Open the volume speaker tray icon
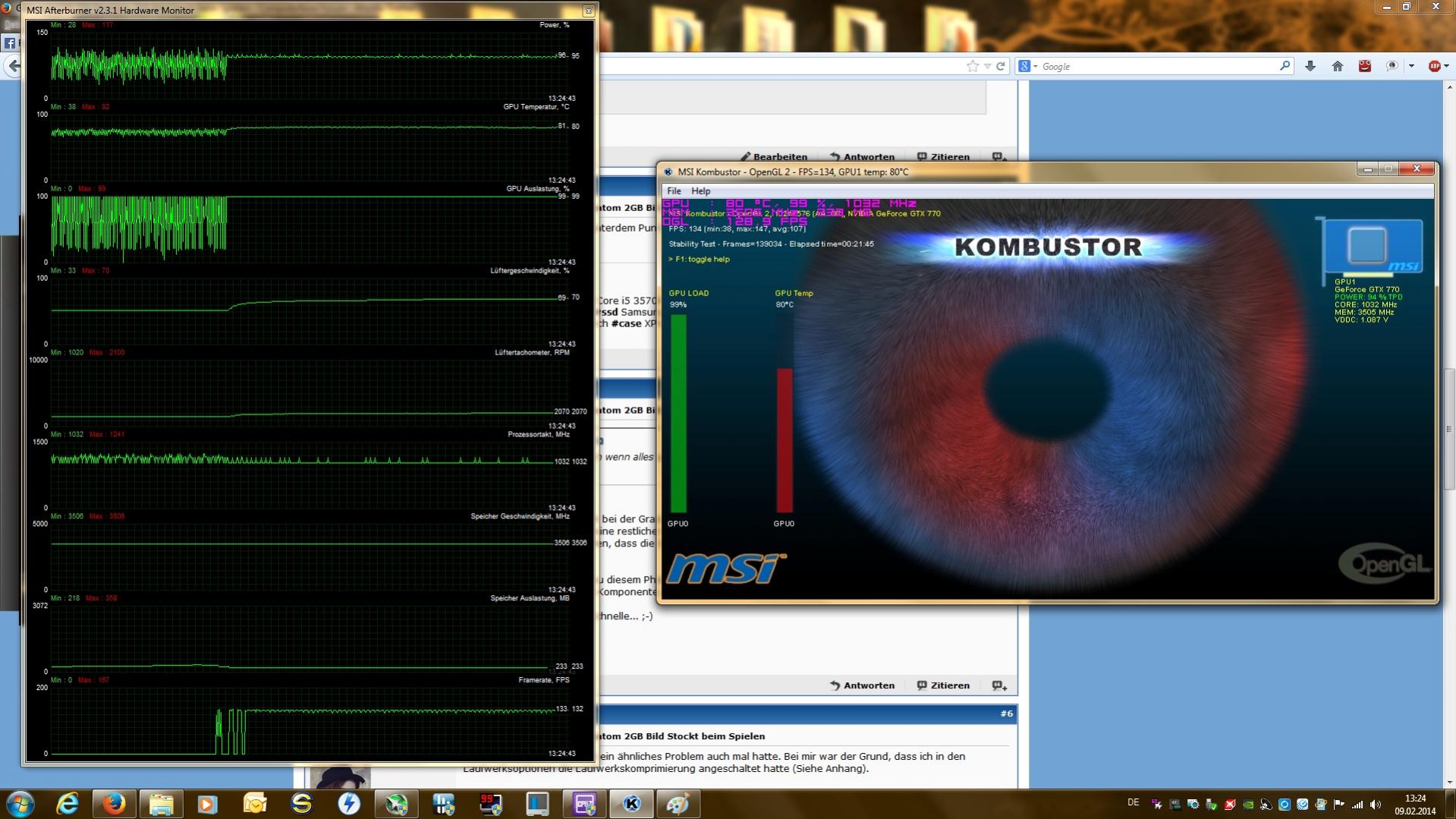The image size is (1456, 819). pos(1376,805)
